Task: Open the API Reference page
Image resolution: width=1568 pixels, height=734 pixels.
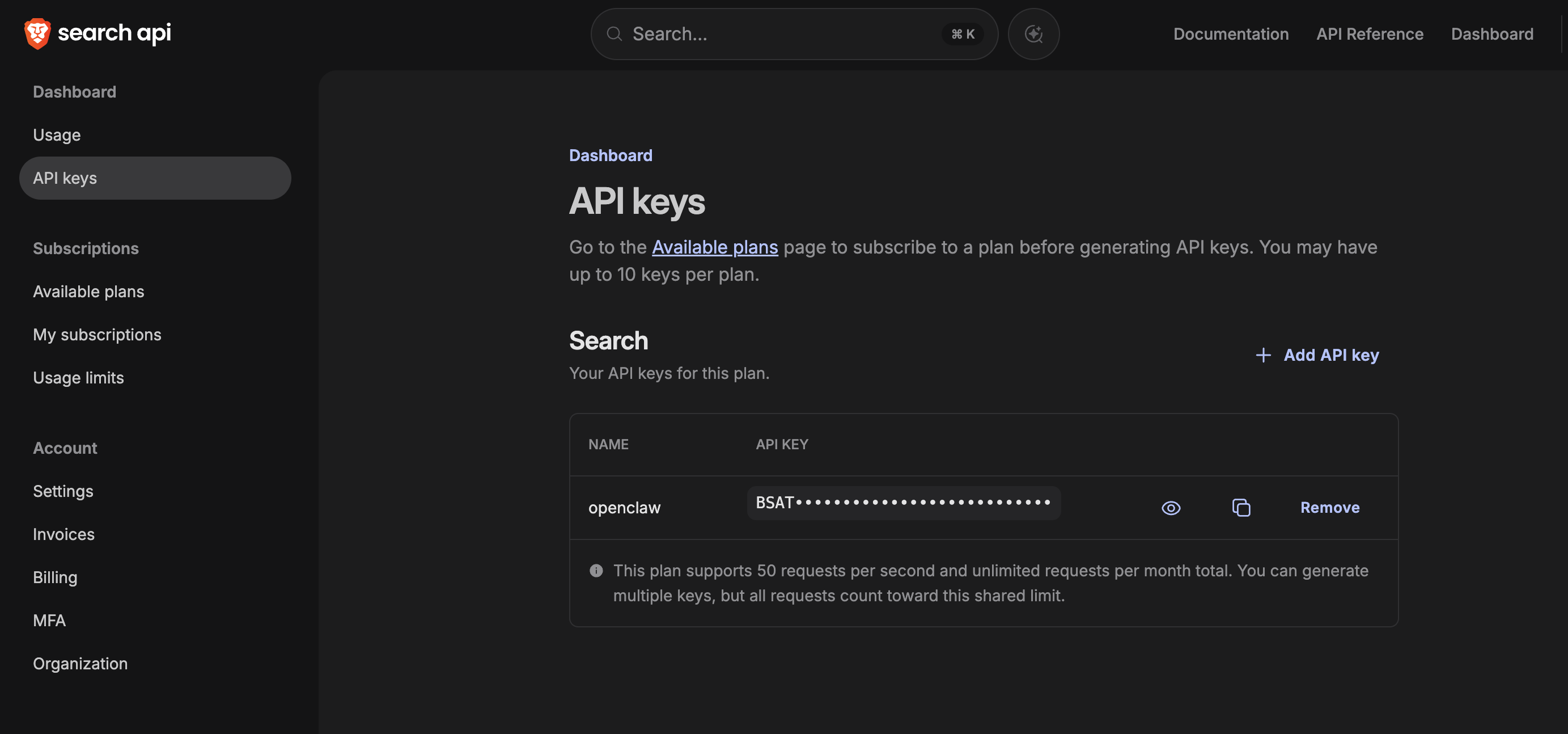Action: point(1370,34)
